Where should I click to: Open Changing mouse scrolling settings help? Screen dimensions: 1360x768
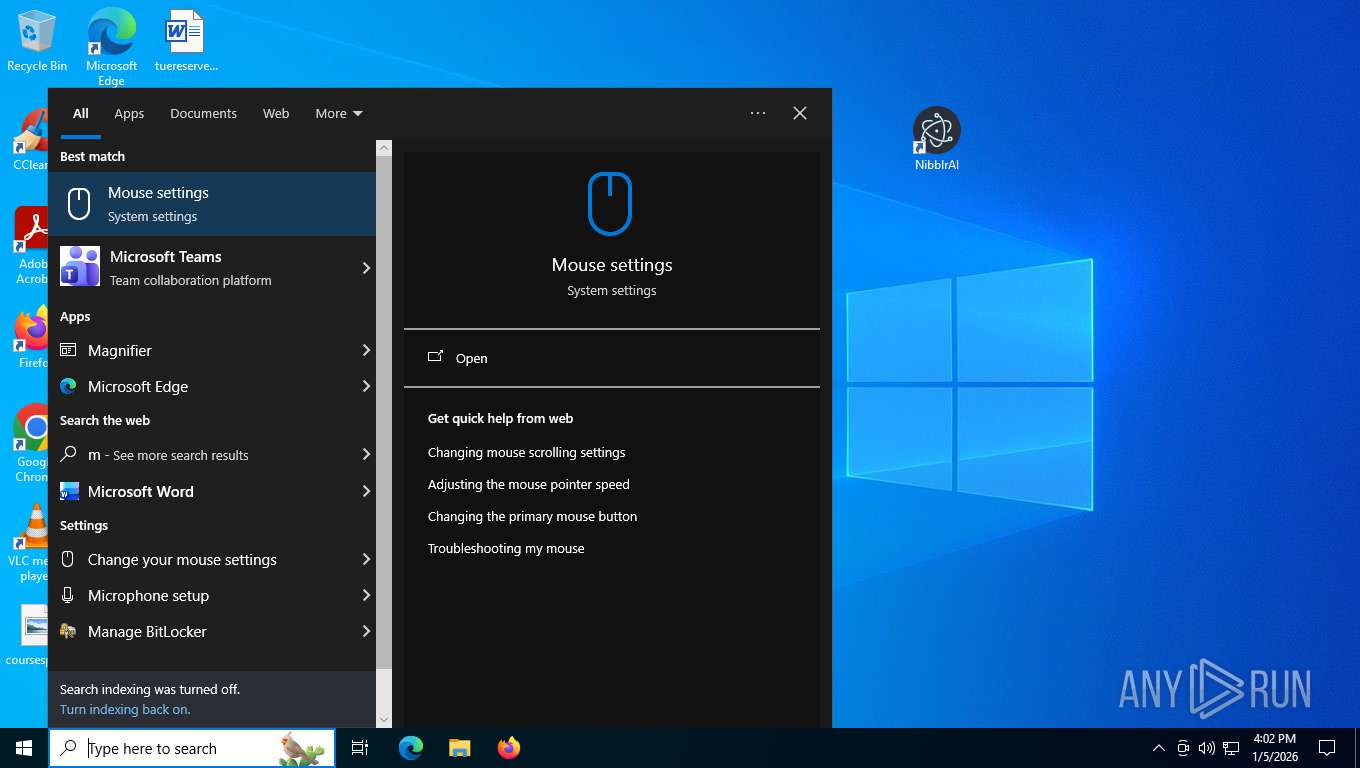(x=527, y=452)
